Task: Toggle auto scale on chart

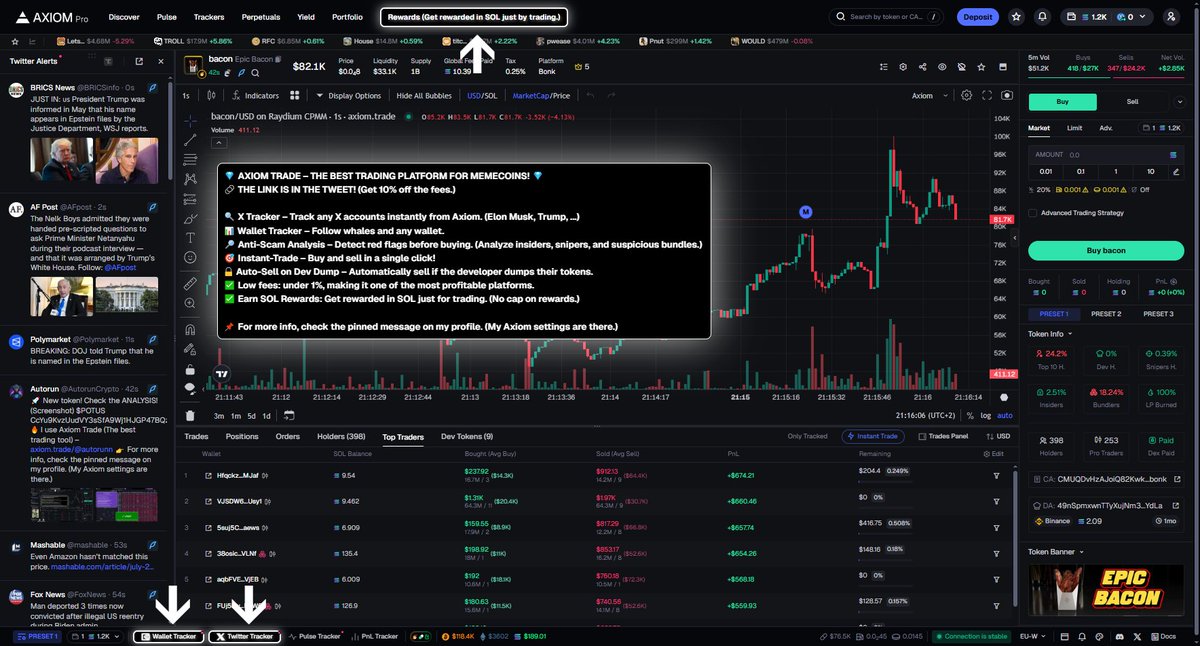Action: [x=1004, y=415]
